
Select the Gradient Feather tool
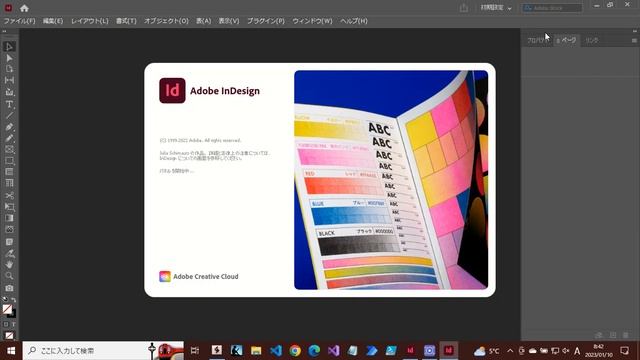click(x=9, y=229)
